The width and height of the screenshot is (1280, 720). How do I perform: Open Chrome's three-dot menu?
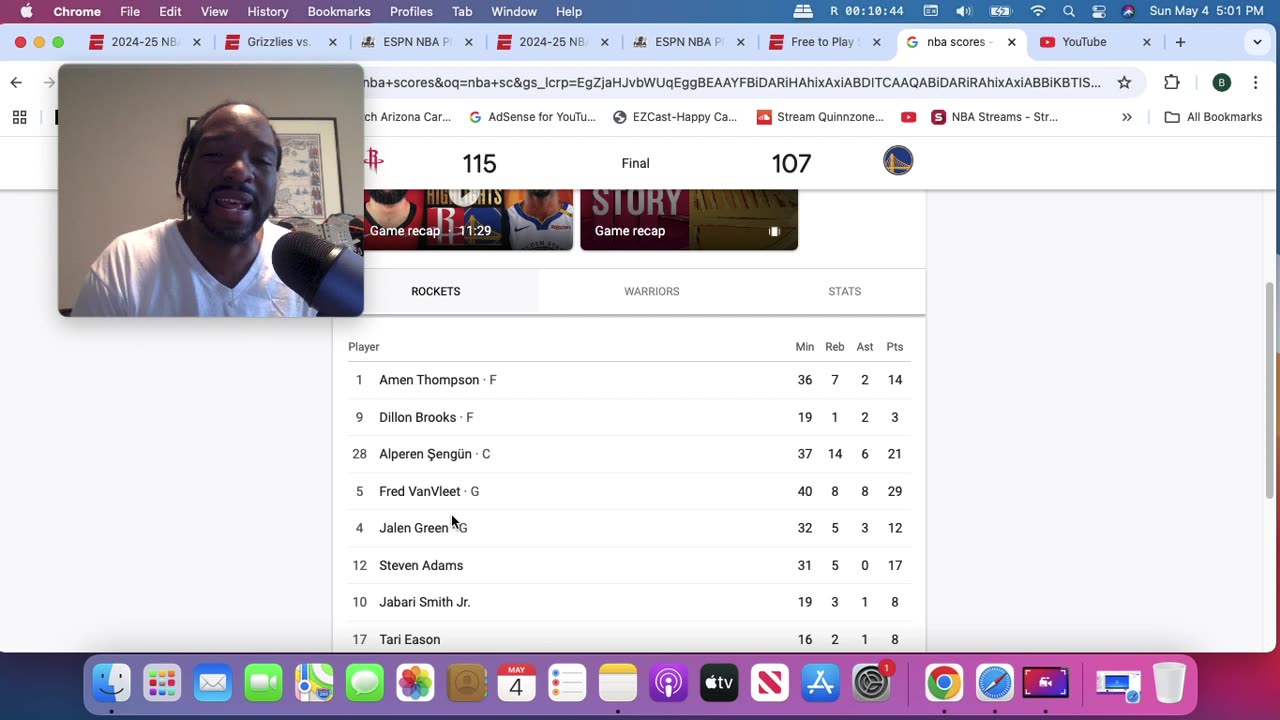coord(1255,82)
